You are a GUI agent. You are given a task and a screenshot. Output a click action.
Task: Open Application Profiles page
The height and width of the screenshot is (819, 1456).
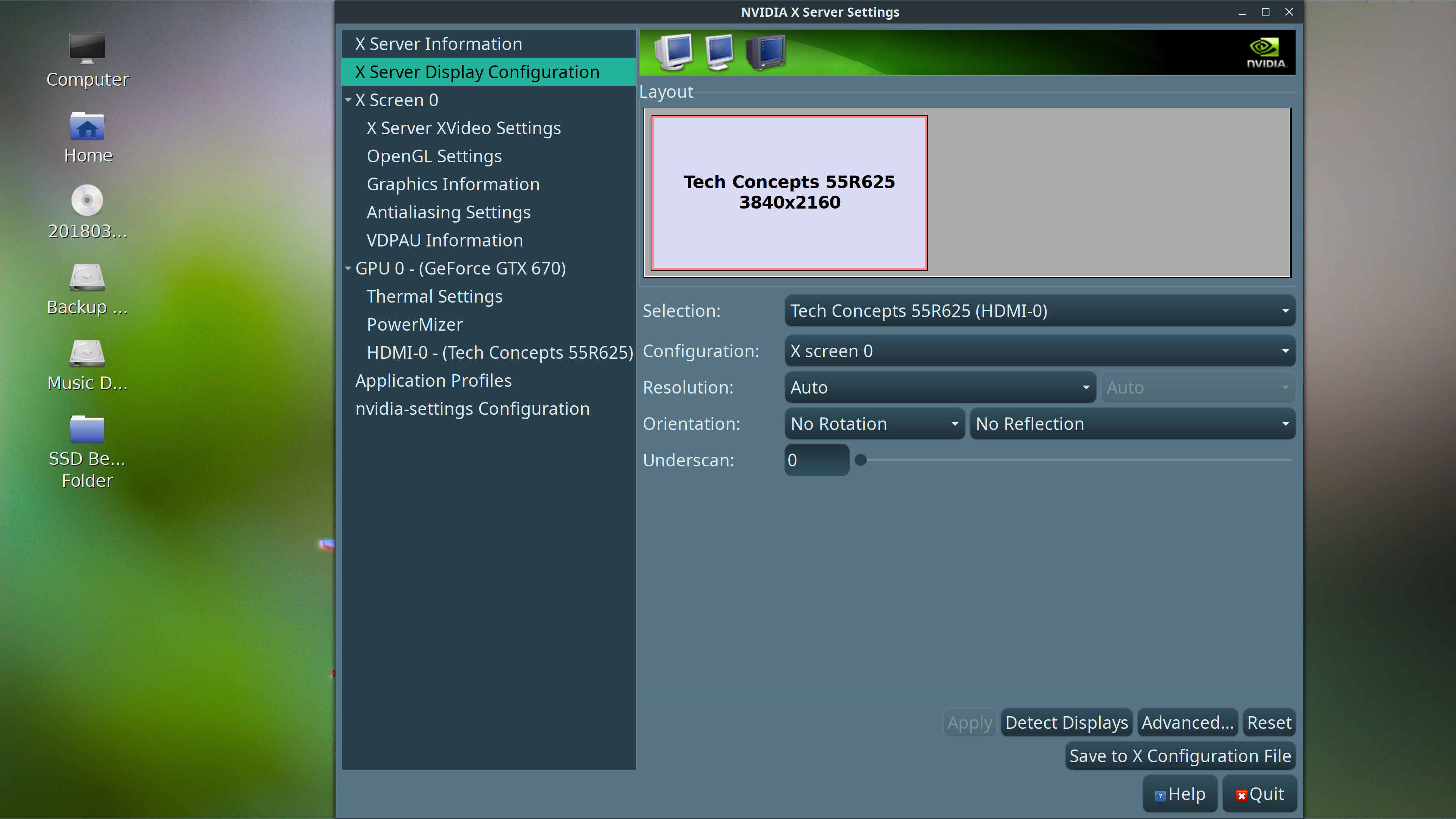point(488,381)
